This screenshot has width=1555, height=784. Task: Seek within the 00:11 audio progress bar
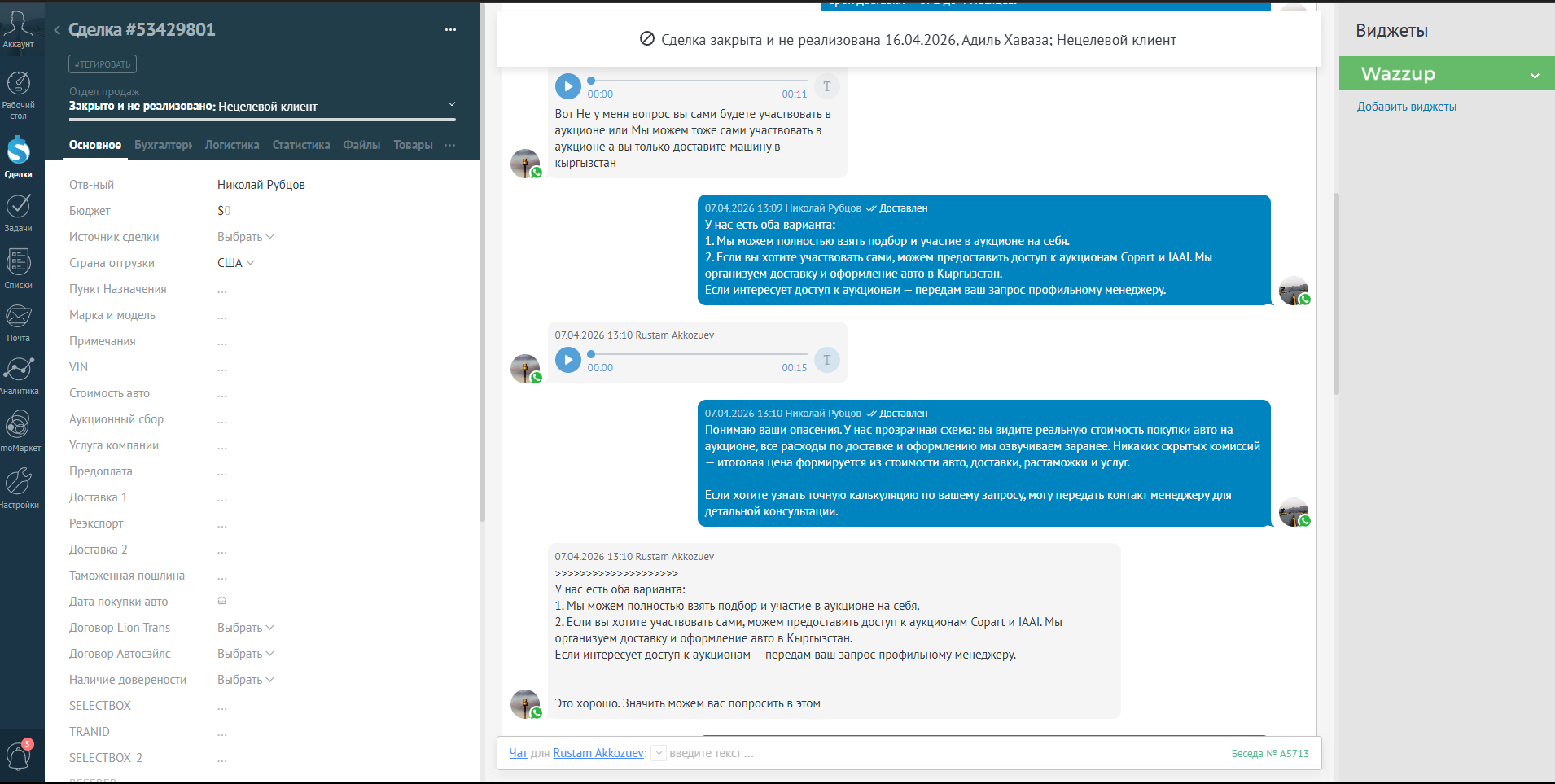coord(698,81)
